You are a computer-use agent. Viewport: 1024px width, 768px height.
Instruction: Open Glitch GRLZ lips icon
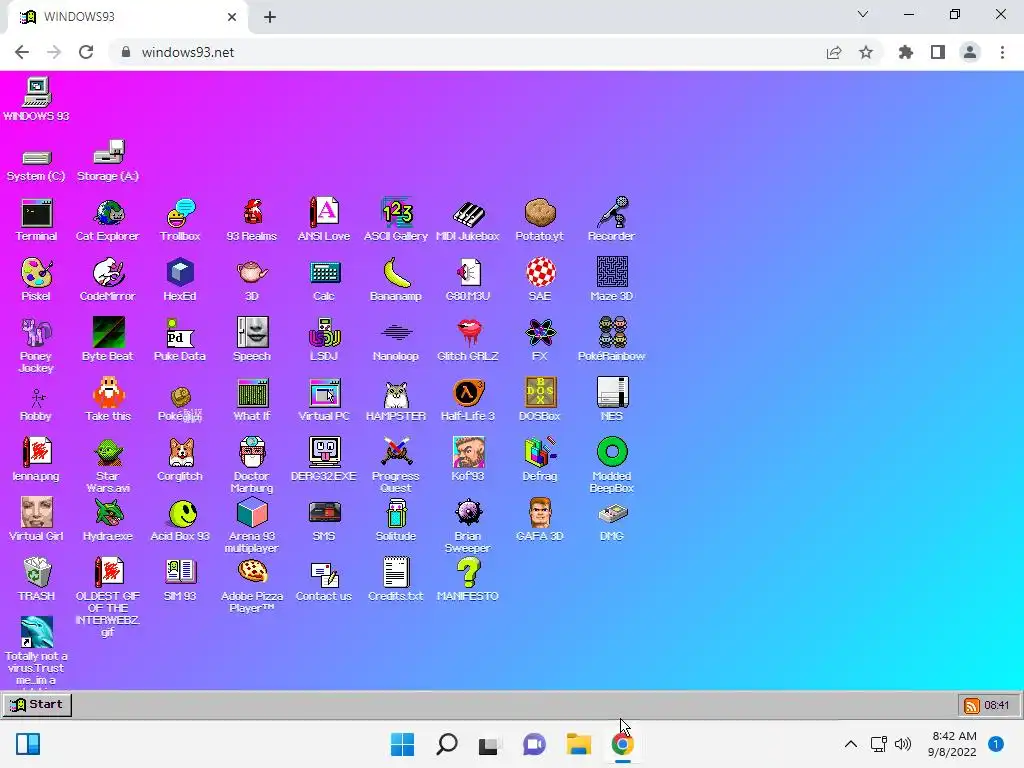click(x=468, y=340)
